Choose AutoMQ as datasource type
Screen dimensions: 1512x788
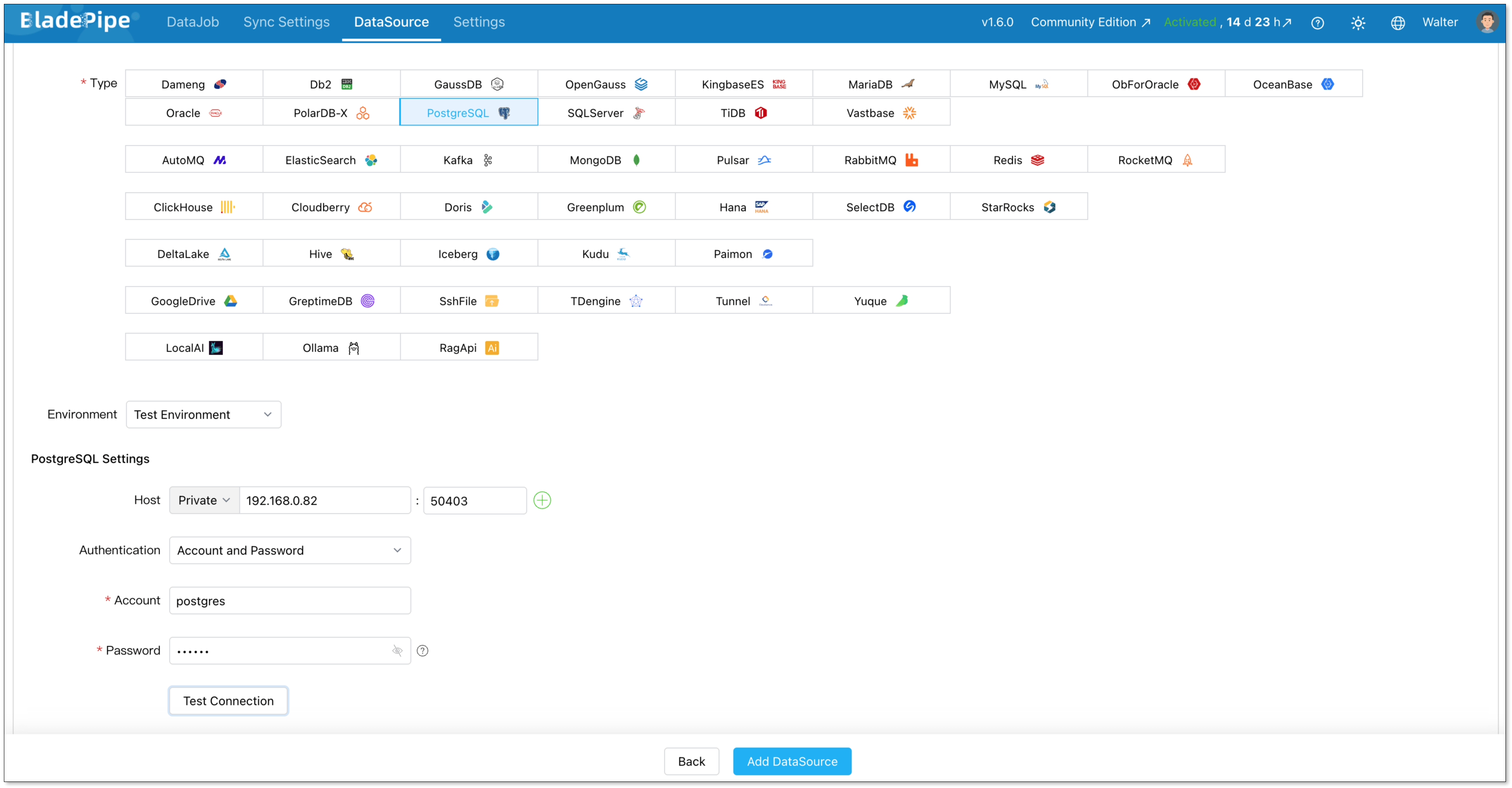point(194,160)
